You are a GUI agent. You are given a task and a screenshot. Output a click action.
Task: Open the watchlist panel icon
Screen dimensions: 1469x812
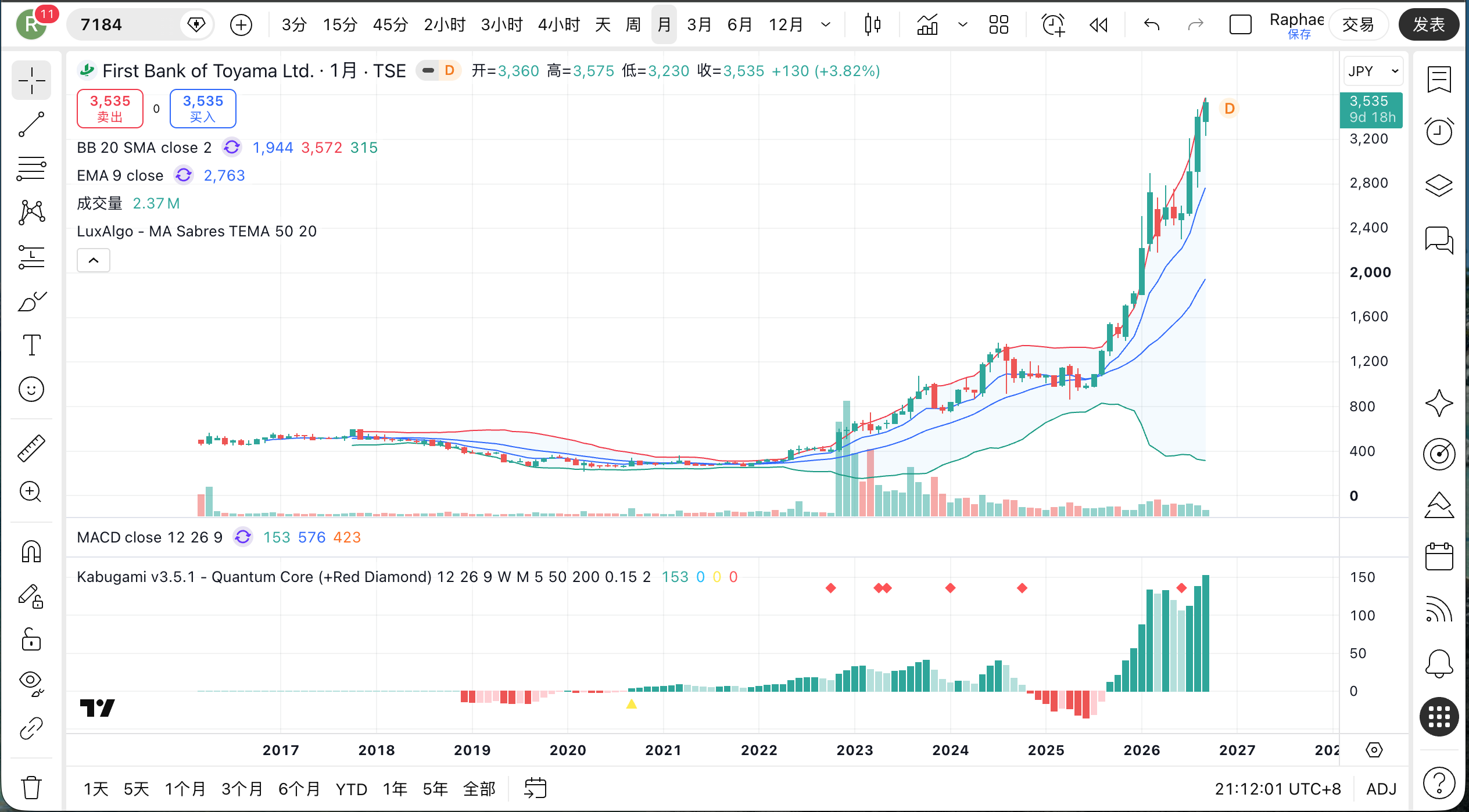pyautogui.click(x=1439, y=80)
